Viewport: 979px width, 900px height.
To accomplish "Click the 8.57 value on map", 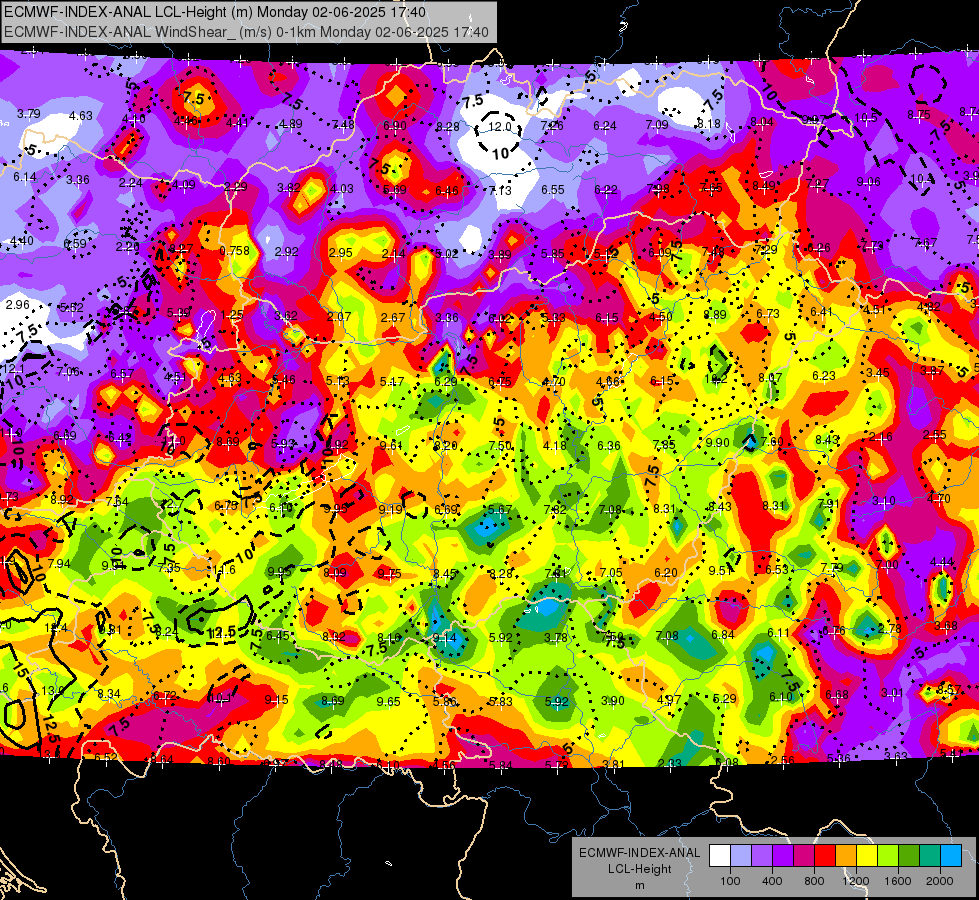I will 949,690.
